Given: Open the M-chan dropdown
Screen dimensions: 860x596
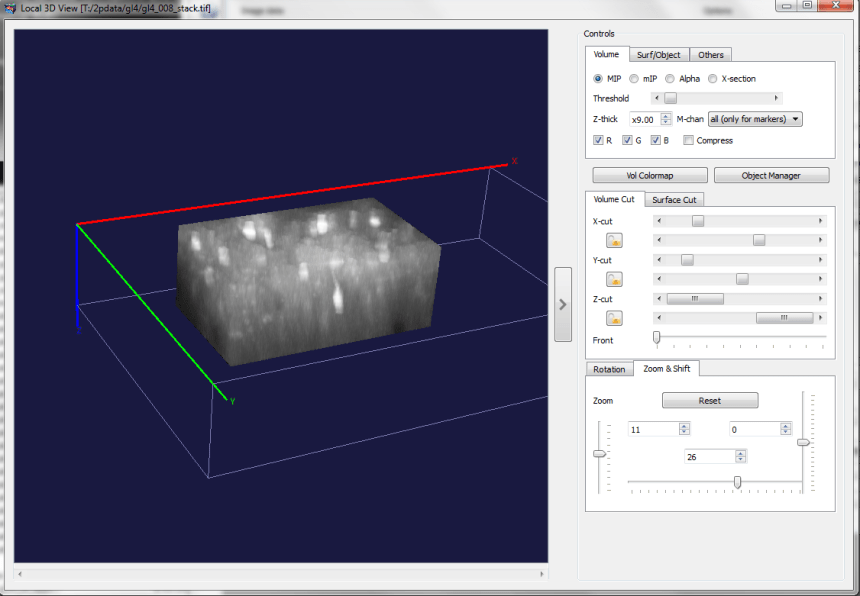Looking at the screenshot, I should tap(755, 119).
